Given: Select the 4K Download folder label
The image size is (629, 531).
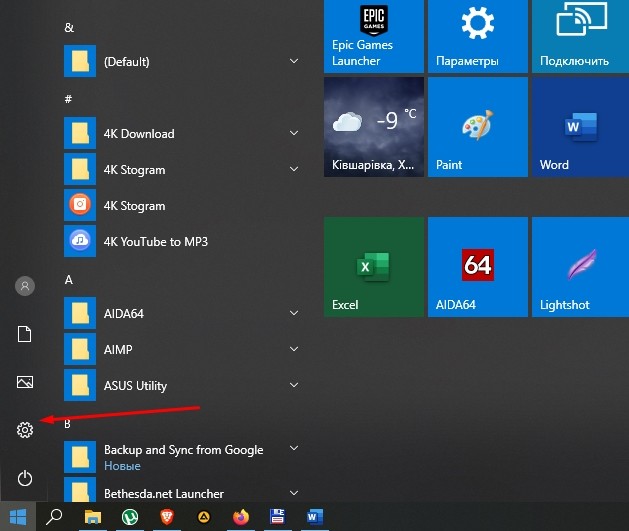Looking at the screenshot, I should click(x=139, y=134).
